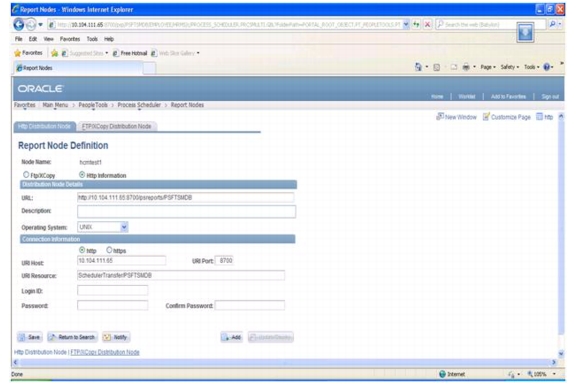Select the Ftp/XCopy radio button
Image resolution: width=576 pixels, height=384 pixels.
pos(26,175)
